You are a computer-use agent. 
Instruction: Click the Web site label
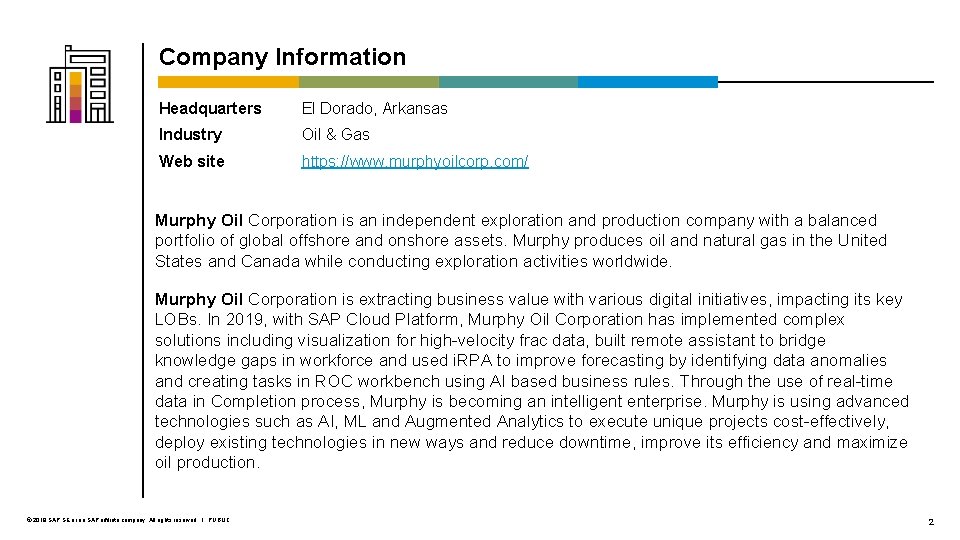192,161
